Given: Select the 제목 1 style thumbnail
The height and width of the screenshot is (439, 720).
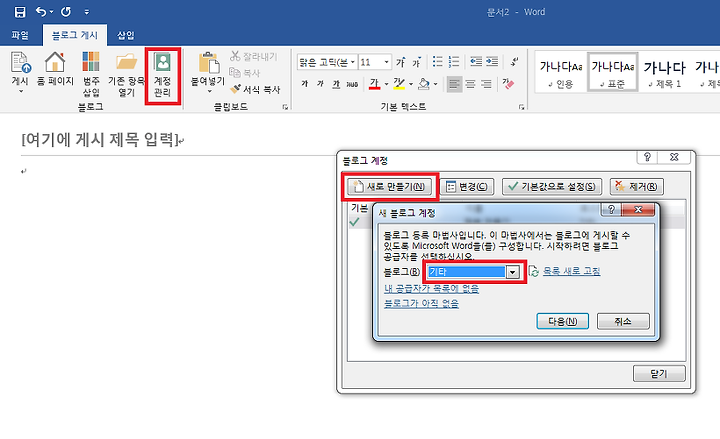Looking at the screenshot, I should [x=664, y=73].
